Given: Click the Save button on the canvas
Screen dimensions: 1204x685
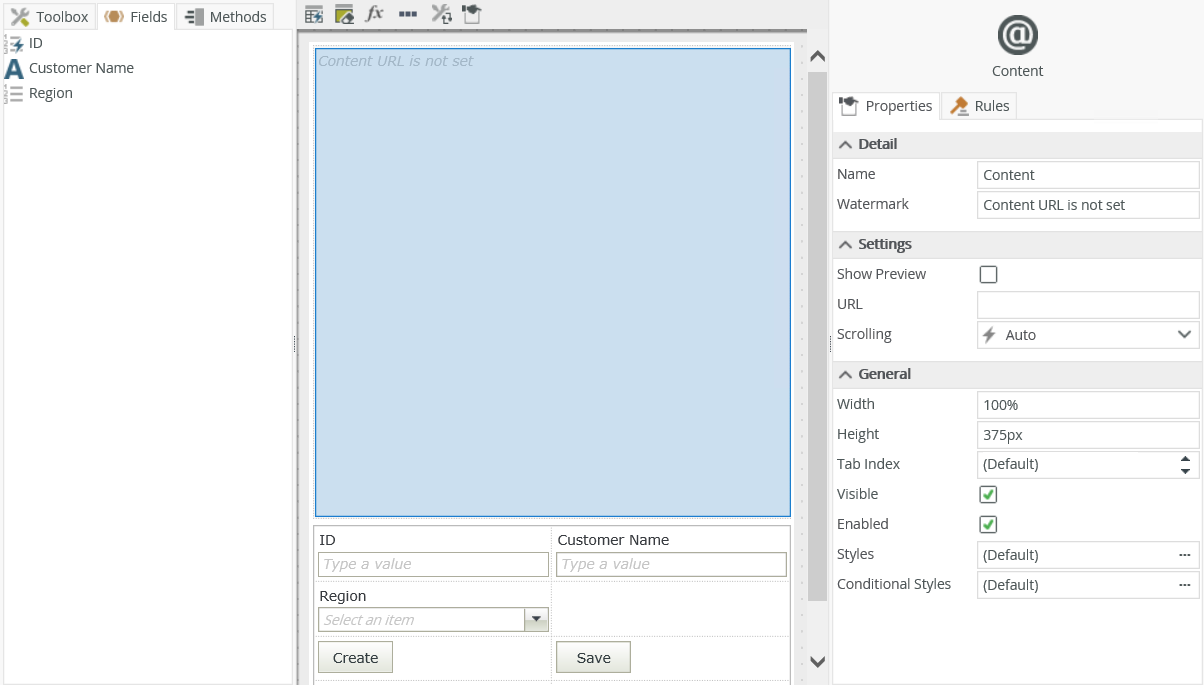Looking at the screenshot, I should [593, 657].
